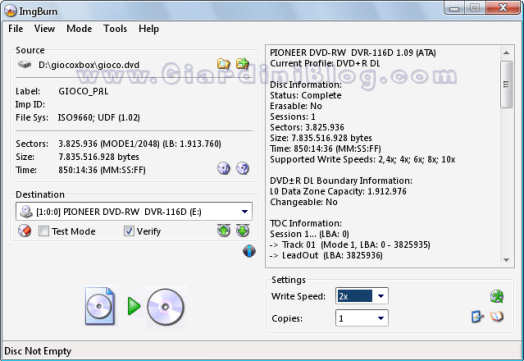Click the 'ISO9660; UDF (1.02)' file system text
The height and width of the screenshot is (361, 524).
coord(99,118)
